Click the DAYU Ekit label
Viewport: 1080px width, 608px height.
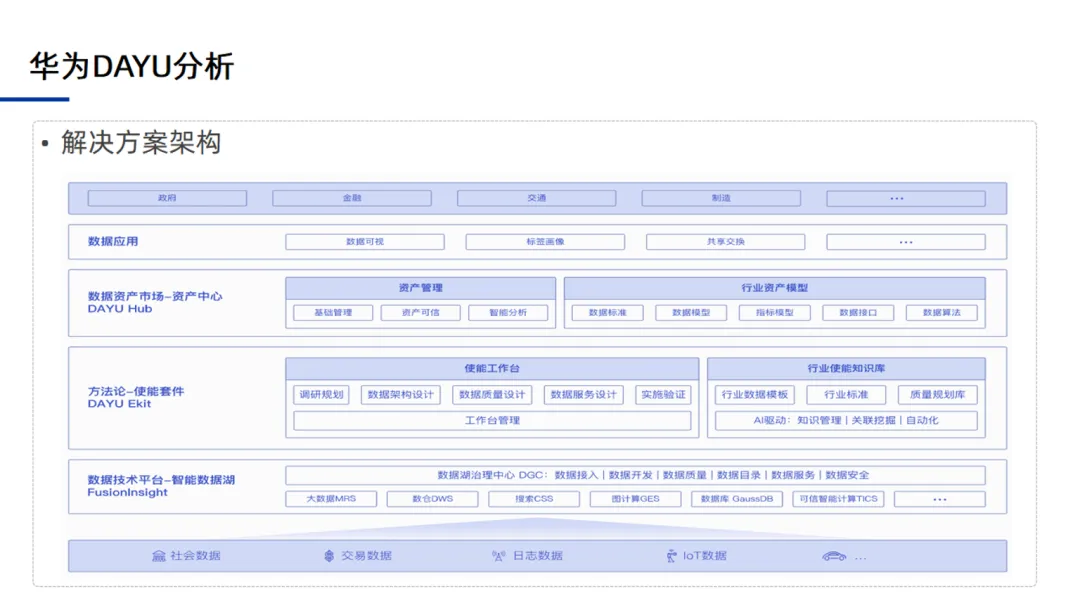(x=119, y=404)
